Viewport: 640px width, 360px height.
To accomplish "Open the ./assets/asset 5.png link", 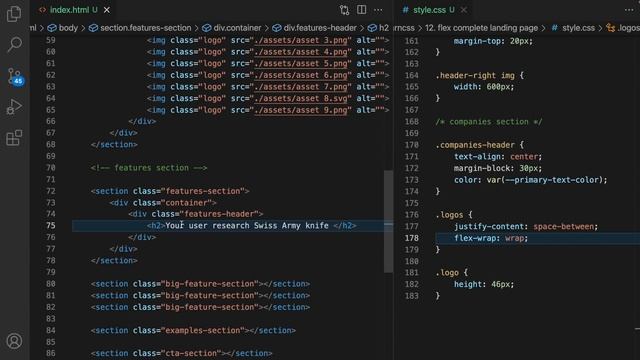I will click(301, 63).
